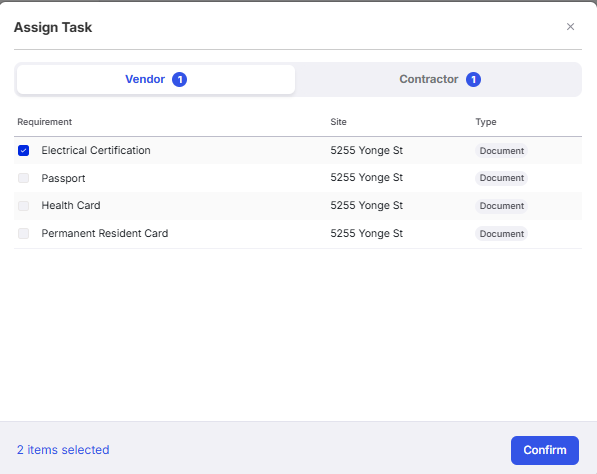Viewport: 597px width, 474px height.
Task: Click the Document tag for Permanent Resident Card
Action: (501, 233)
